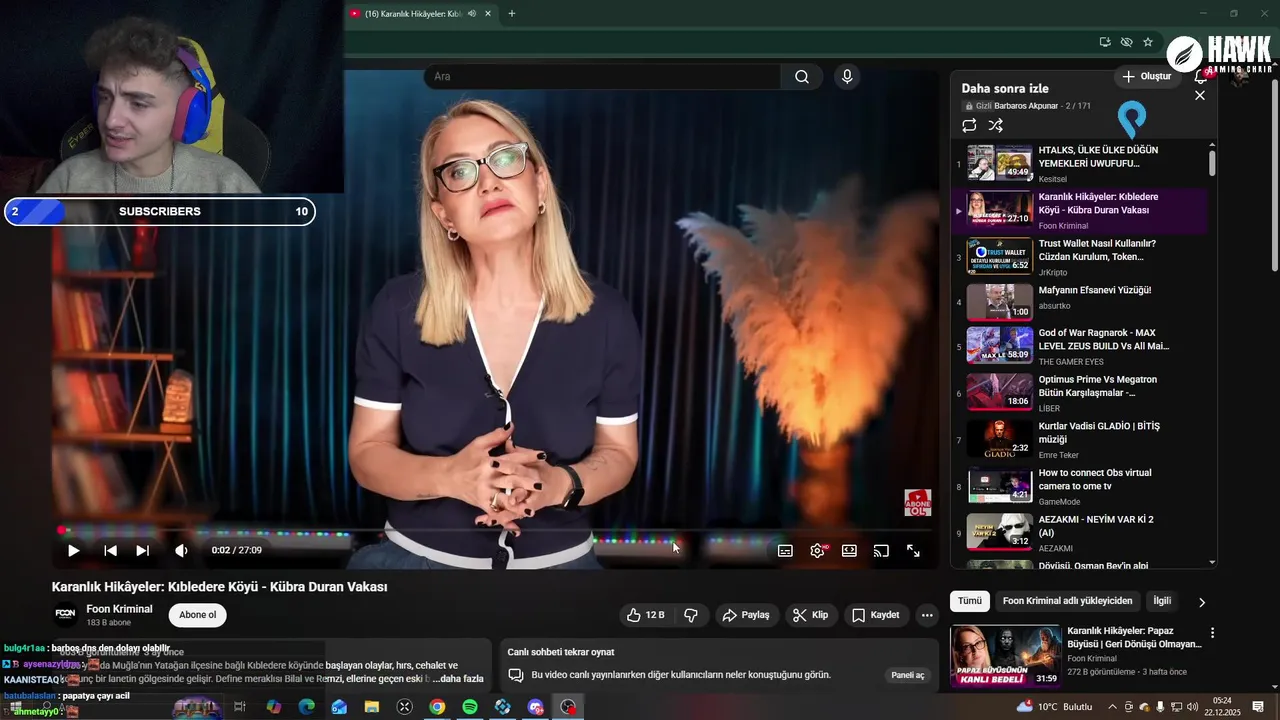
Task: Expand description with ...daha fazla
Action: (459, 679)
